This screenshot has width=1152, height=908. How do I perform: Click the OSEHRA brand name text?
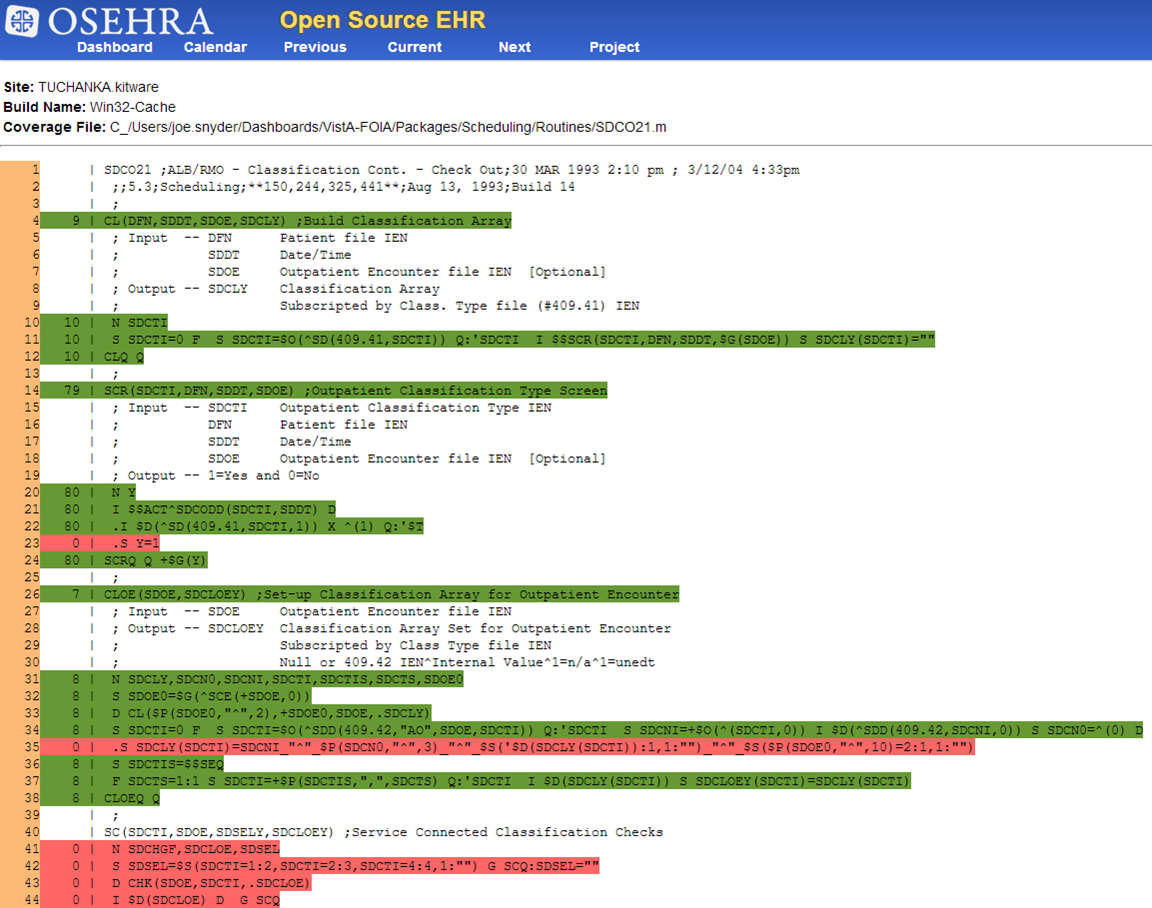130,22
